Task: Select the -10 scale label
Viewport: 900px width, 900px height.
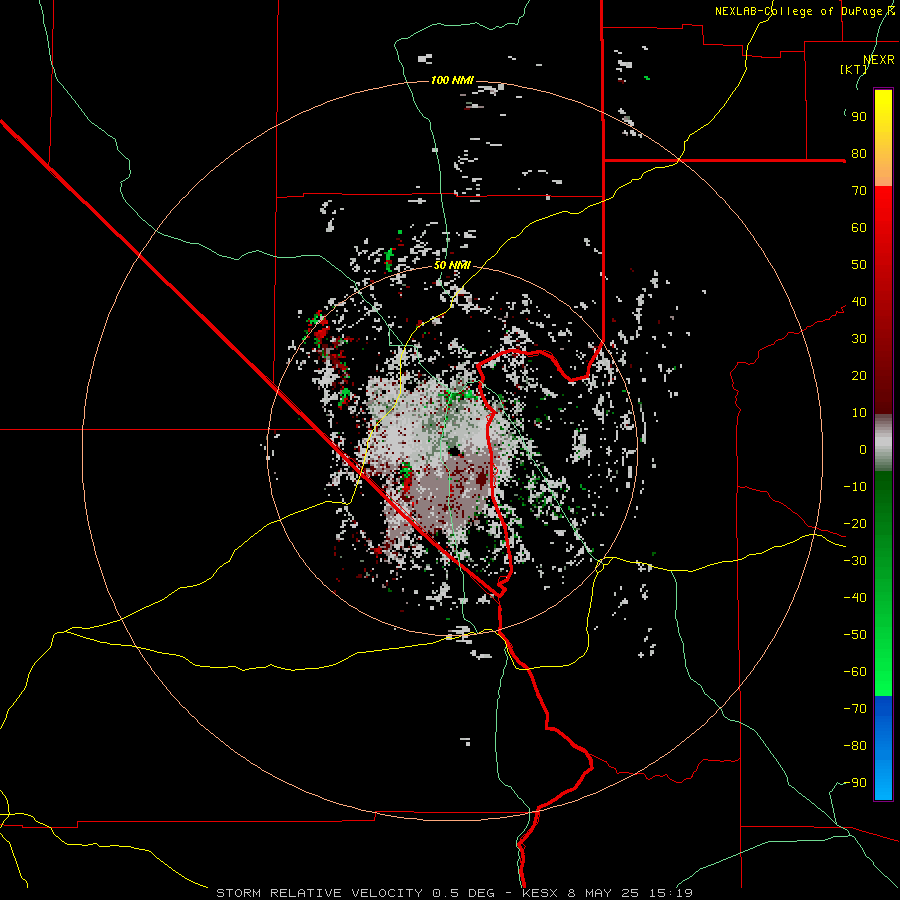Action: [x=855, y=487]
